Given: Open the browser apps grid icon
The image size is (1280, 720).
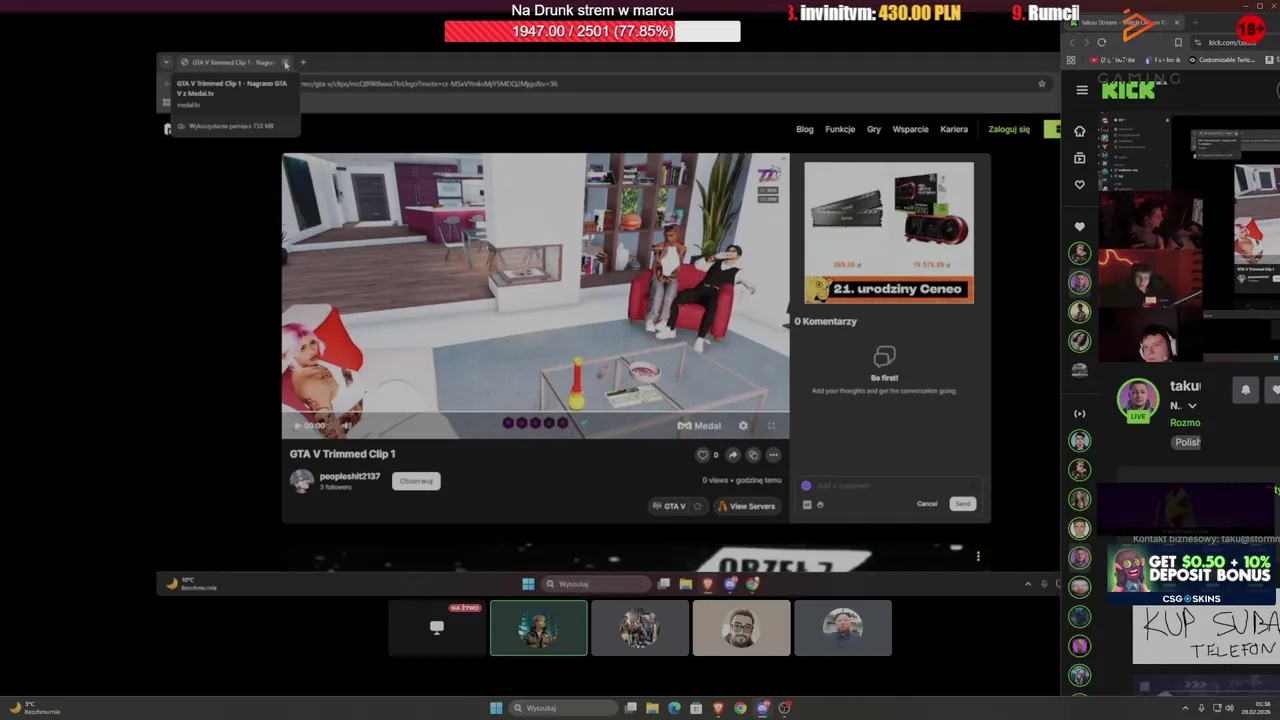Looking at the screenshot, I should click(x=1071, y=60).
